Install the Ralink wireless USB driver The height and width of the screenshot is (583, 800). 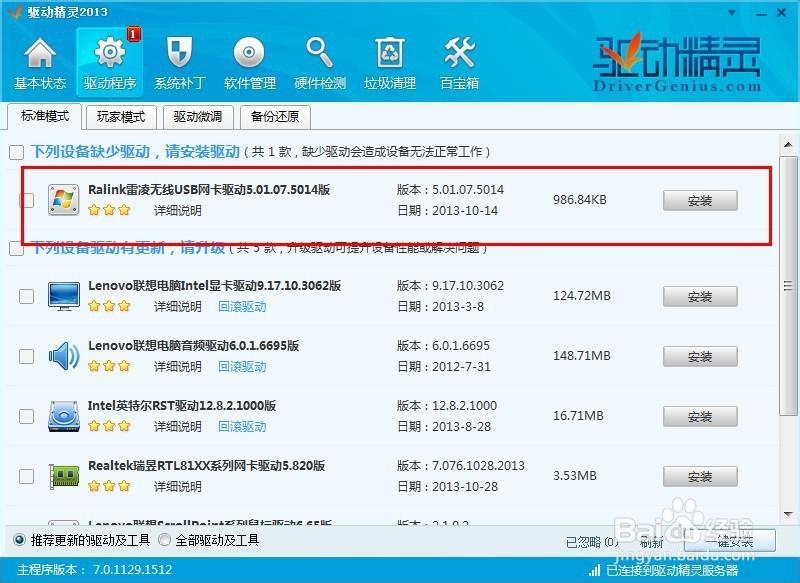(x=700, y=200)
